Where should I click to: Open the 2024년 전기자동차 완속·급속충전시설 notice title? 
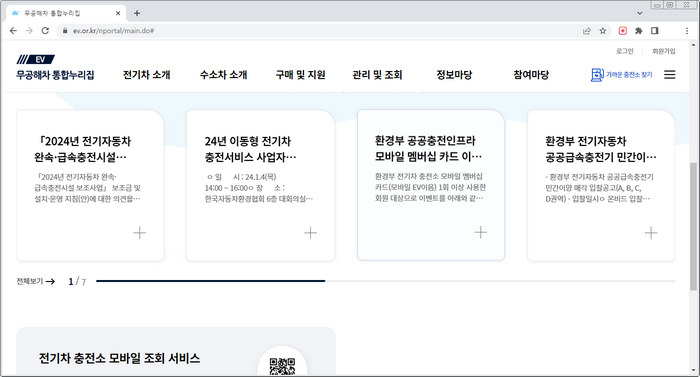click(83, 149)
